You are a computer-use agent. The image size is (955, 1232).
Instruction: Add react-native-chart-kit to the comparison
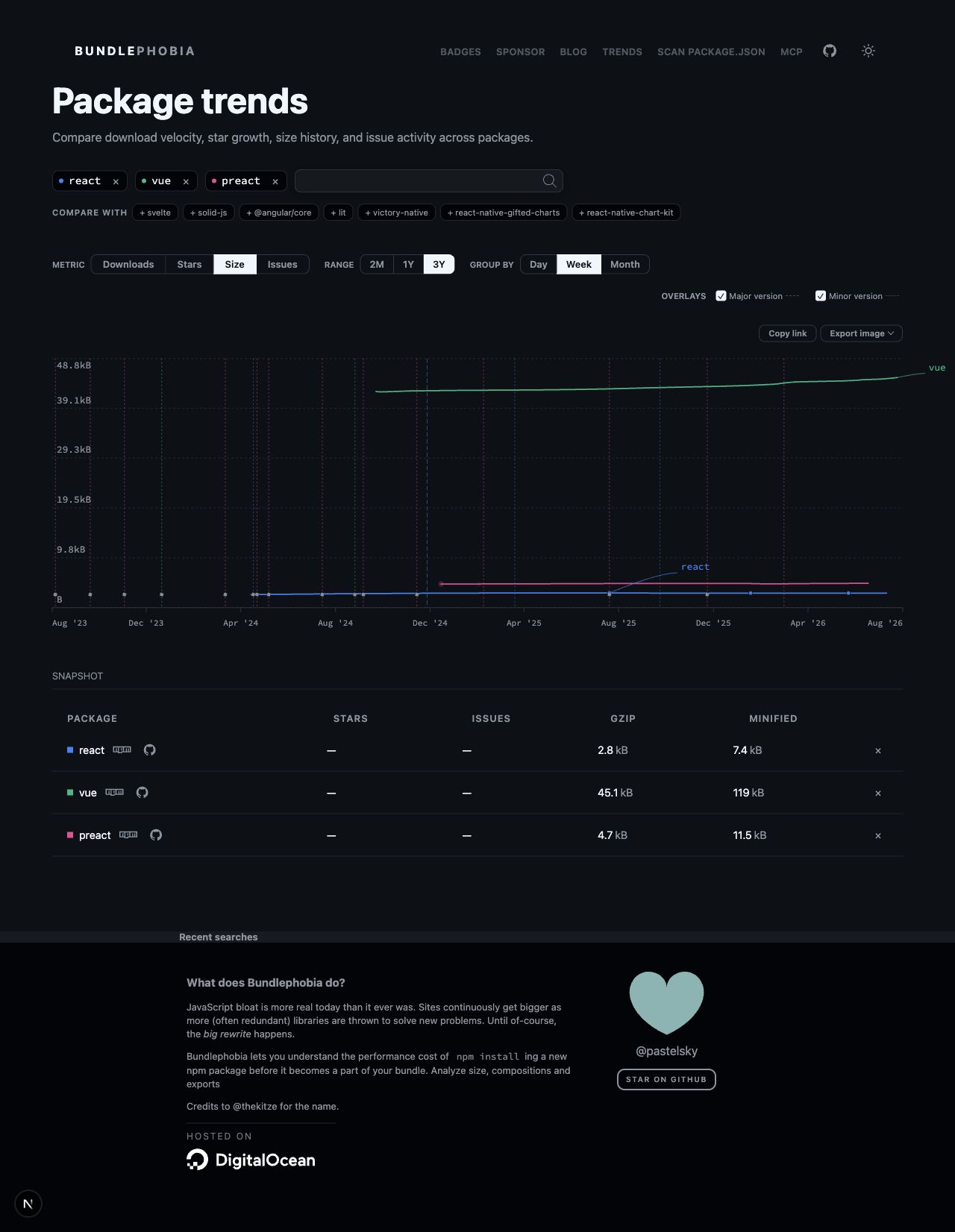(627, 213)
